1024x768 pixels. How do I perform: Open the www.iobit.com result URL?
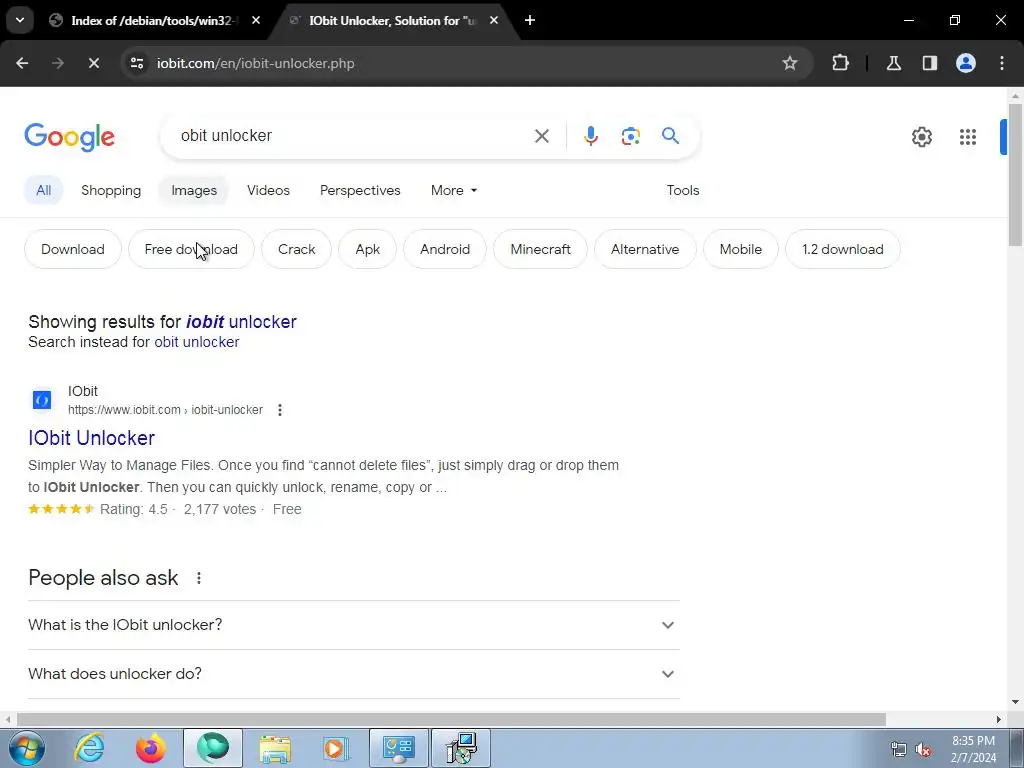click(x=165, y=410)
